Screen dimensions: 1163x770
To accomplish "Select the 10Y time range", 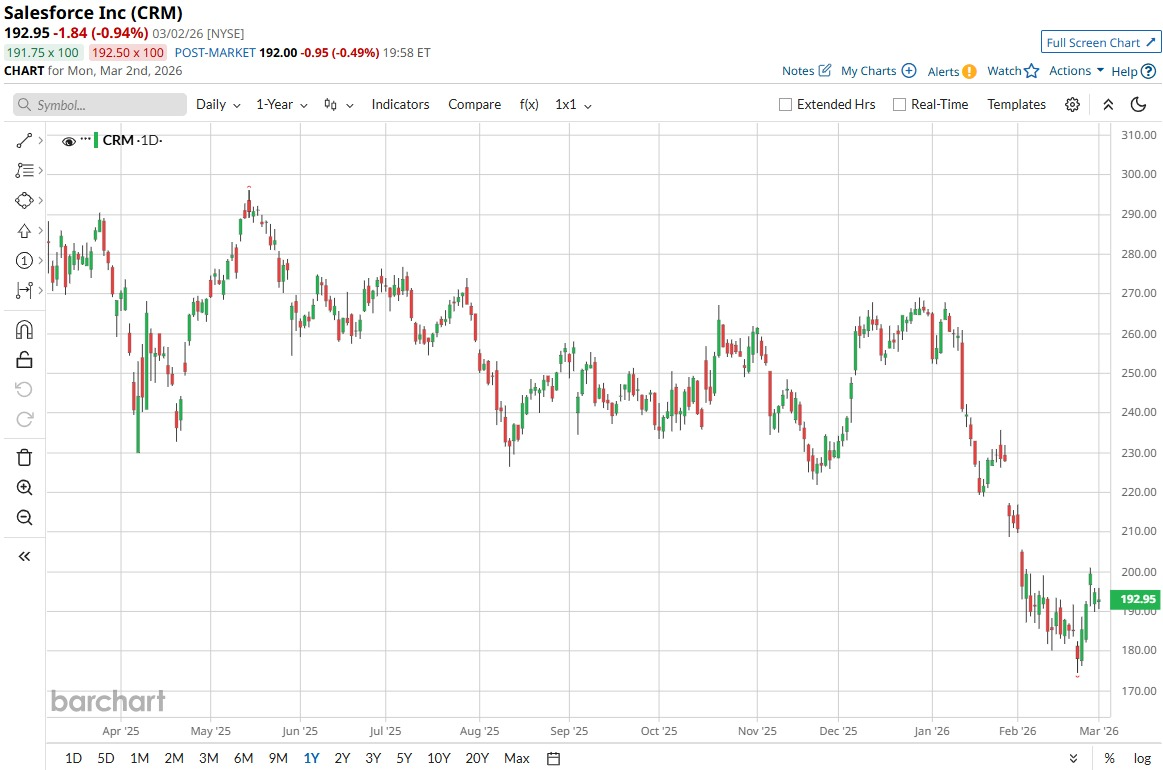I will click(x=438, y=758).
